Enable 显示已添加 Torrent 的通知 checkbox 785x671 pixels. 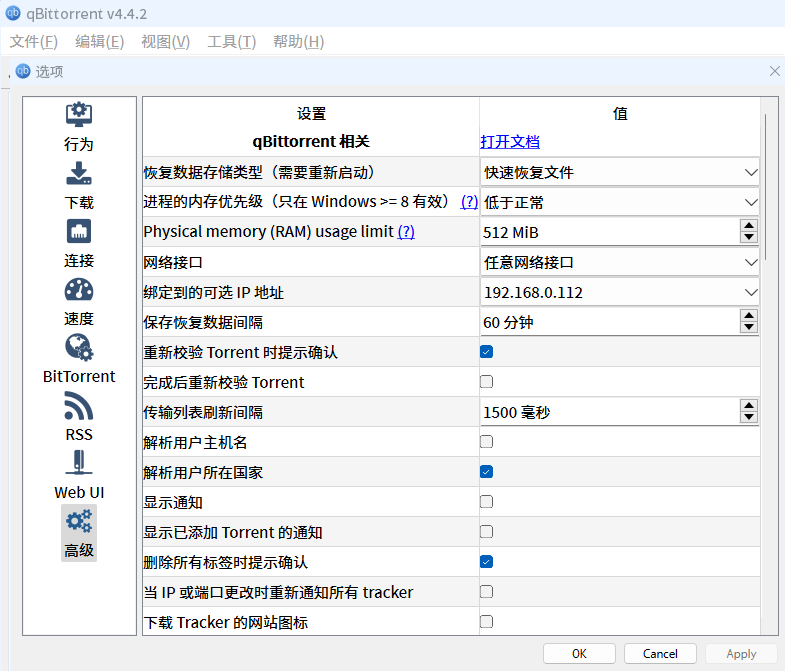click(486, 532)
